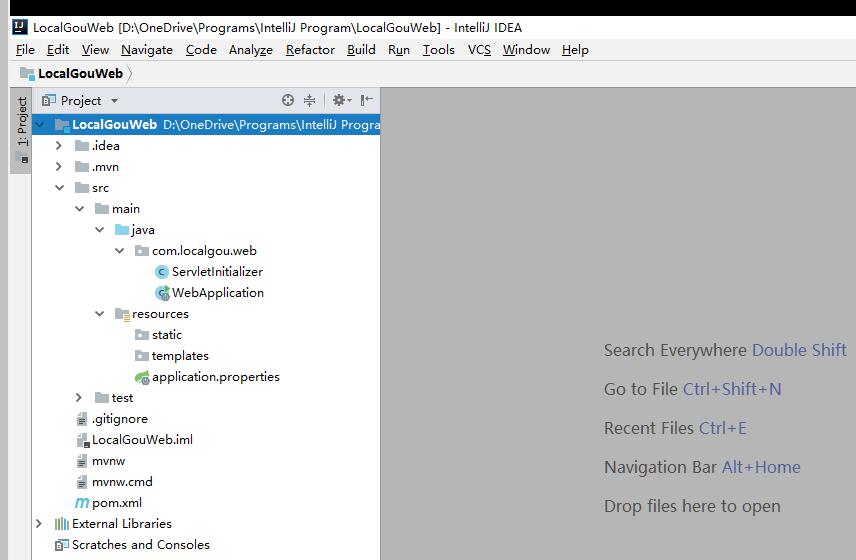
Task: Click the Alt+Home shortcut hint
Action: pyautogui.click(x=761, y=467)
